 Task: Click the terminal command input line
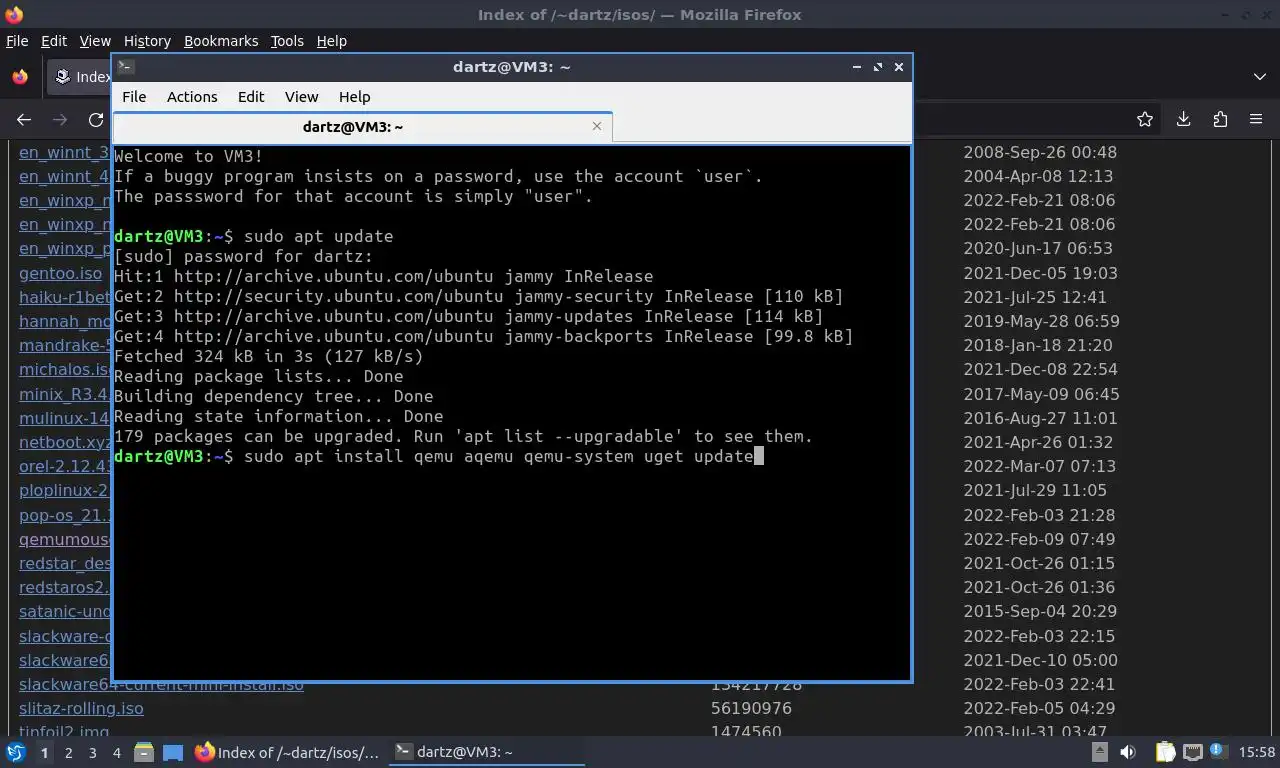point(438,456)
